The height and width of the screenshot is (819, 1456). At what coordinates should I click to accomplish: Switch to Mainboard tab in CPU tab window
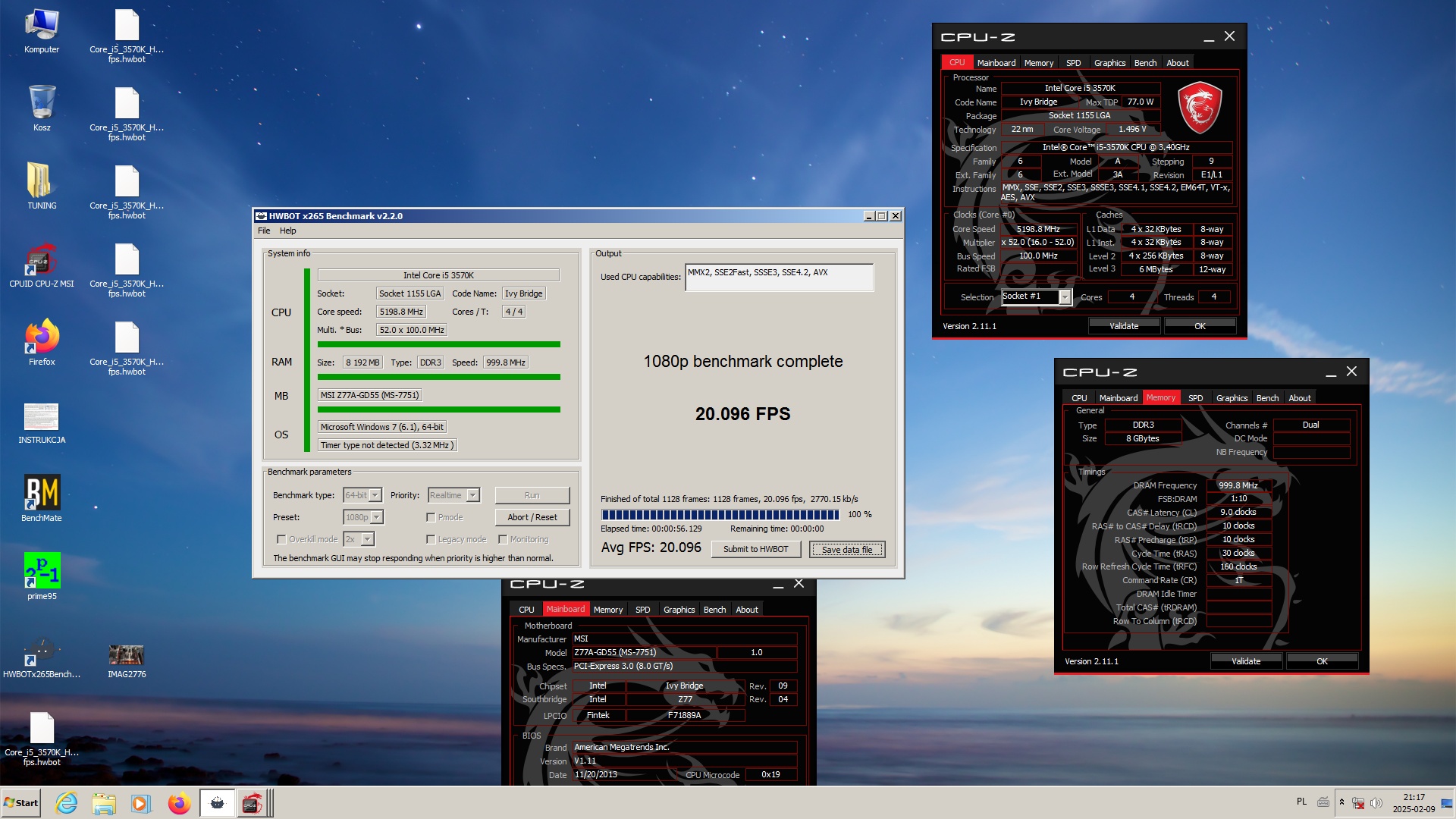pos(996,63)
